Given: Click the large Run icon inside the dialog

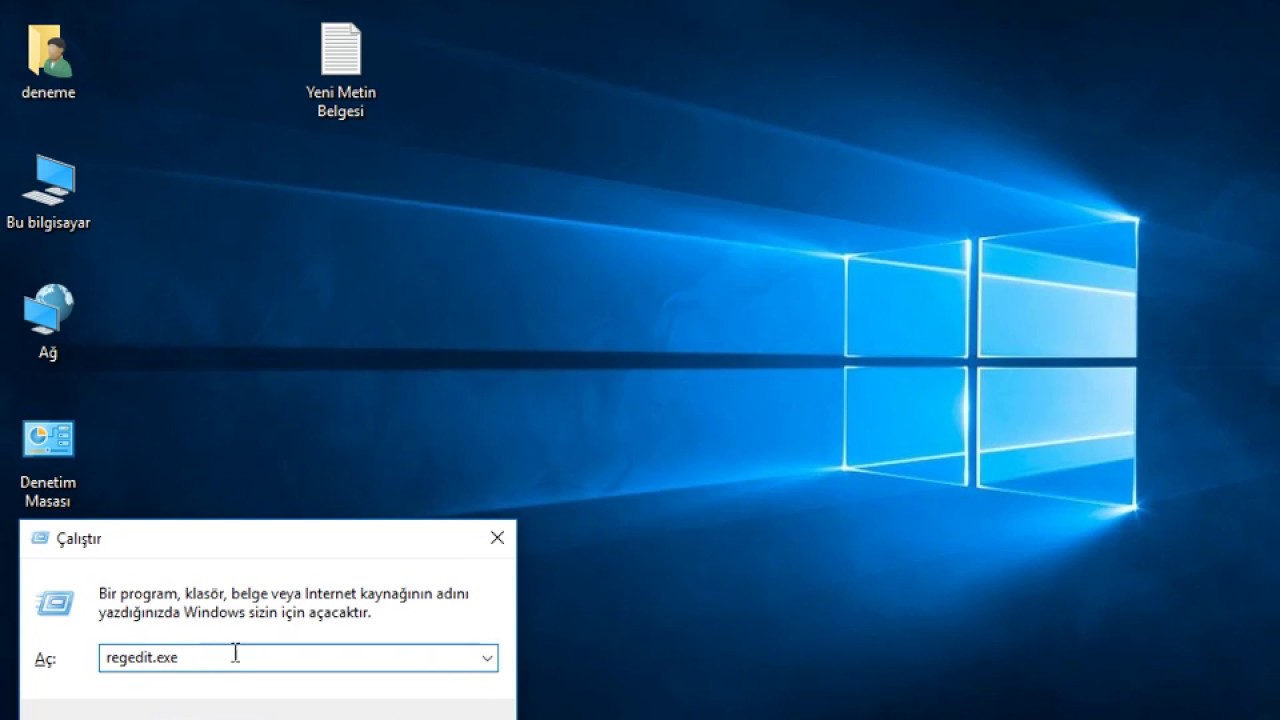Looking at the screenshot, I should (x=55, y=603).
